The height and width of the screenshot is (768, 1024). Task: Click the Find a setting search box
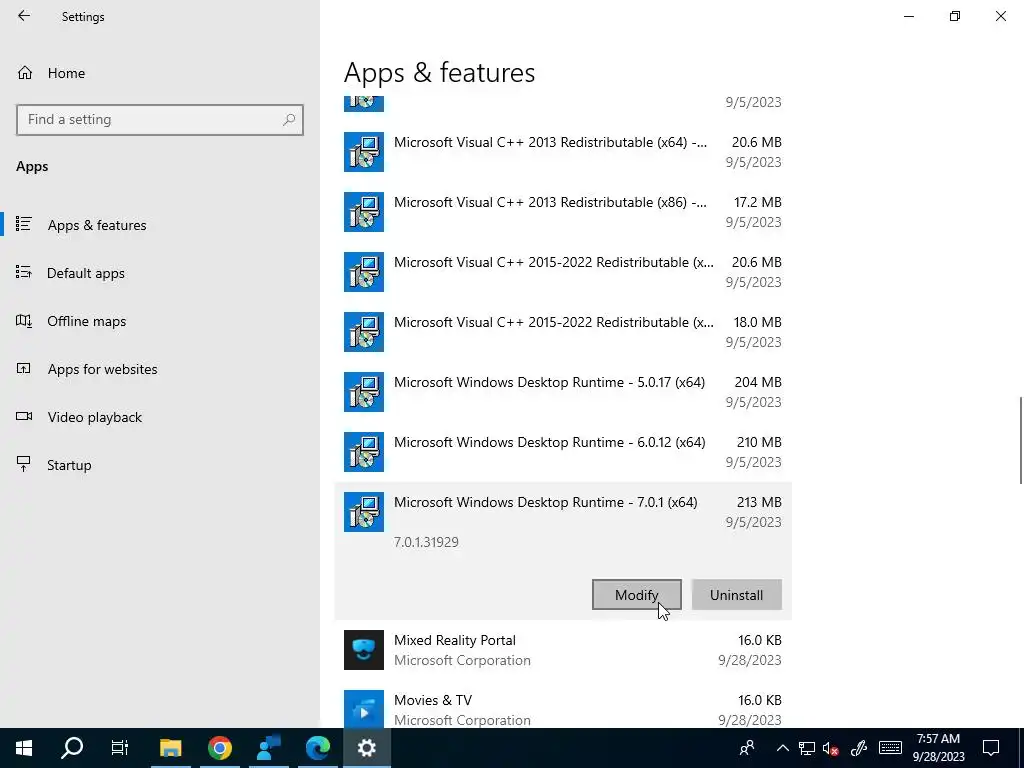pos(159,120)
